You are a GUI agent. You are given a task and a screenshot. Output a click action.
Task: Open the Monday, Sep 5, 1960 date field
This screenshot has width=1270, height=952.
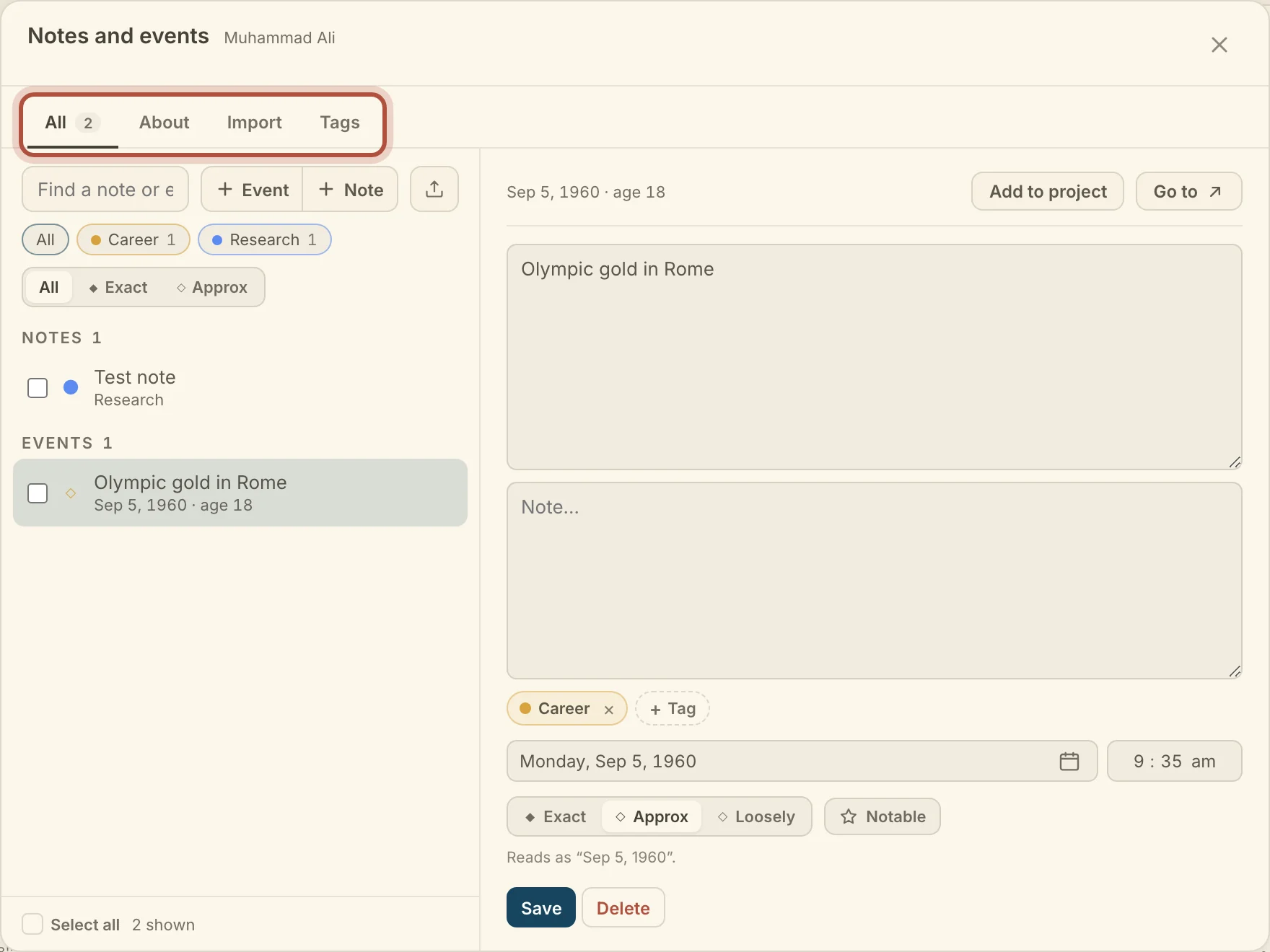(802, 761)
